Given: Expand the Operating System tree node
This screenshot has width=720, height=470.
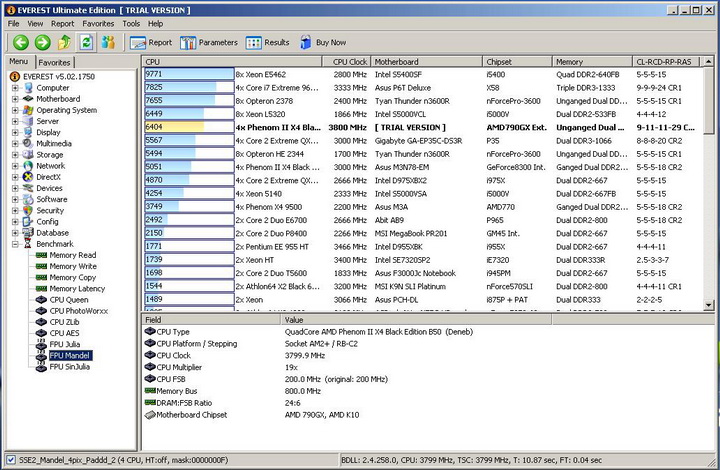Looking at the screenshot, I should tap(15, 110).
